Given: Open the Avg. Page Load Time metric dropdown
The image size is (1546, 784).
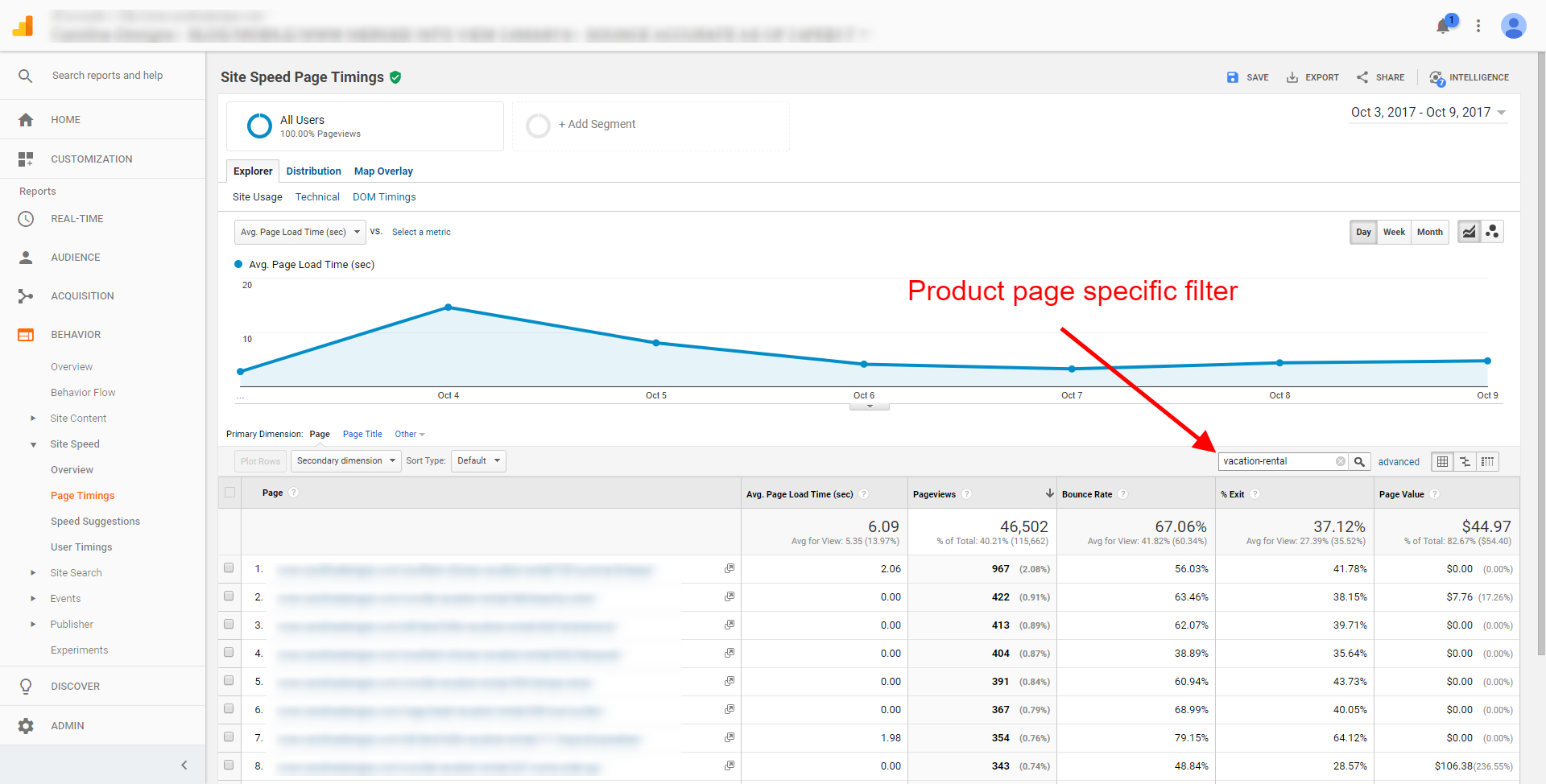Looking at the screenshot, I should pyautogui.click(x=299, y=232).
